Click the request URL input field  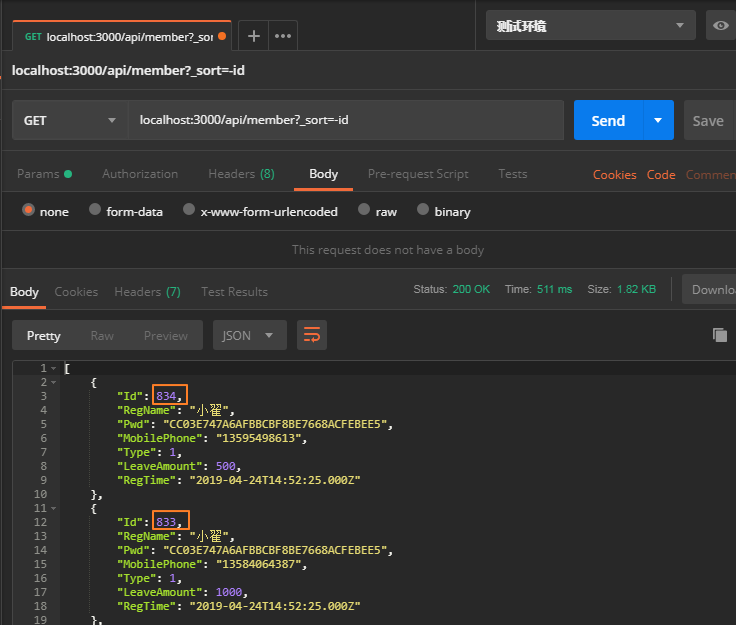click(x=345, y=120)
